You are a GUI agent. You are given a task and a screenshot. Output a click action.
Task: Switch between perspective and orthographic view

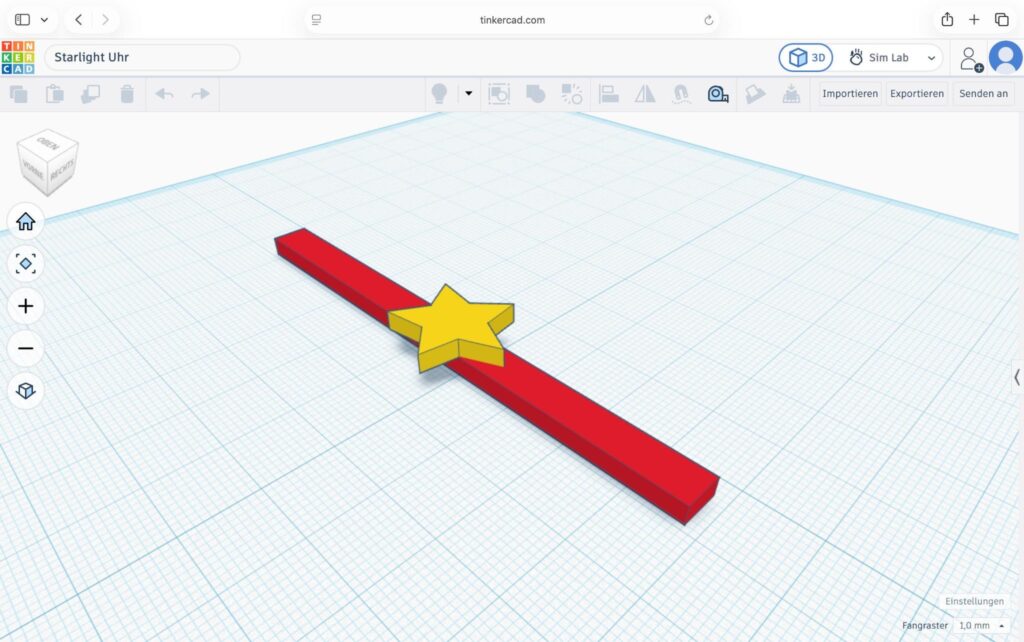click(x=25, y=391)
